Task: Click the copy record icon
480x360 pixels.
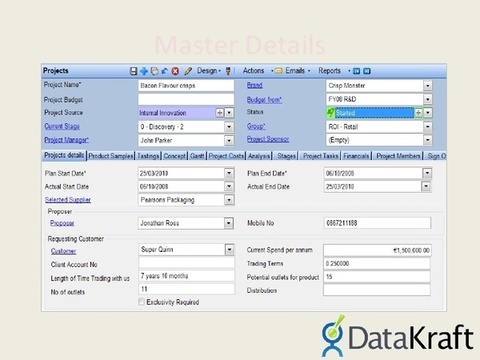Action: tap(154, 71)
